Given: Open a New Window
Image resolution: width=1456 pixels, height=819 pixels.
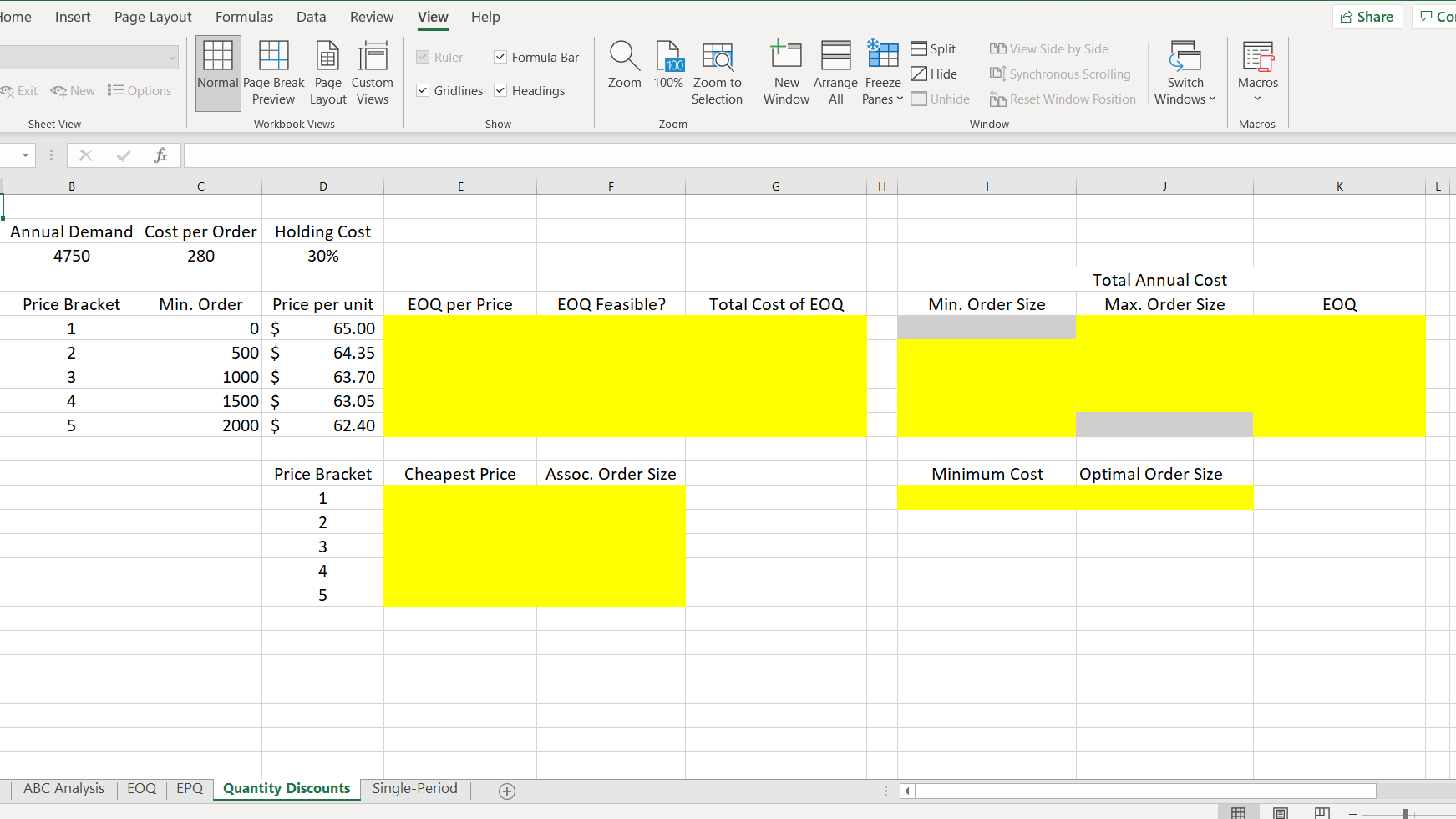Looking at the screenshot, I should click(x=786, y=74).
